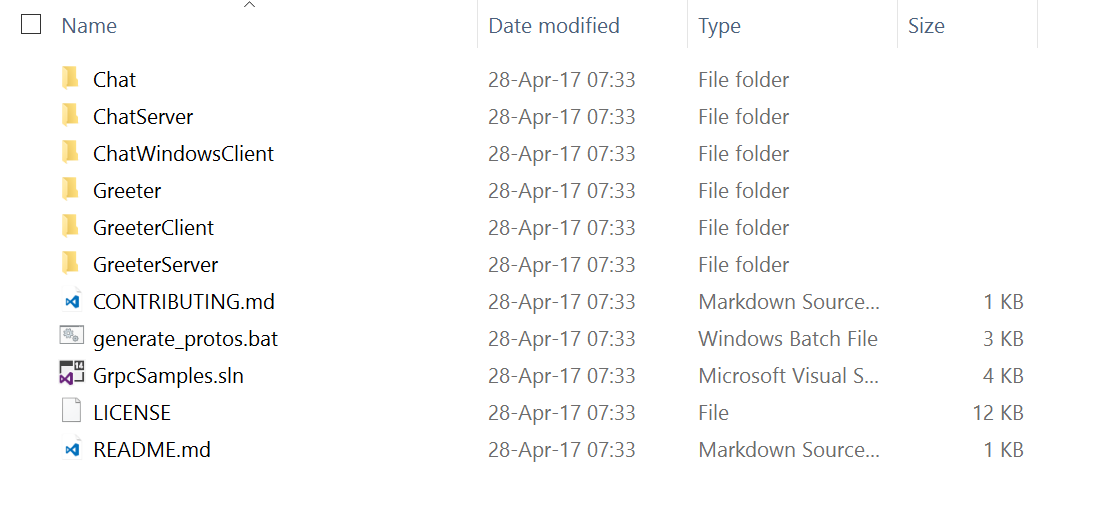Select the ChatWindowsClient folder name
This screenshot has height=506, width=1094.
pos(183,154)
